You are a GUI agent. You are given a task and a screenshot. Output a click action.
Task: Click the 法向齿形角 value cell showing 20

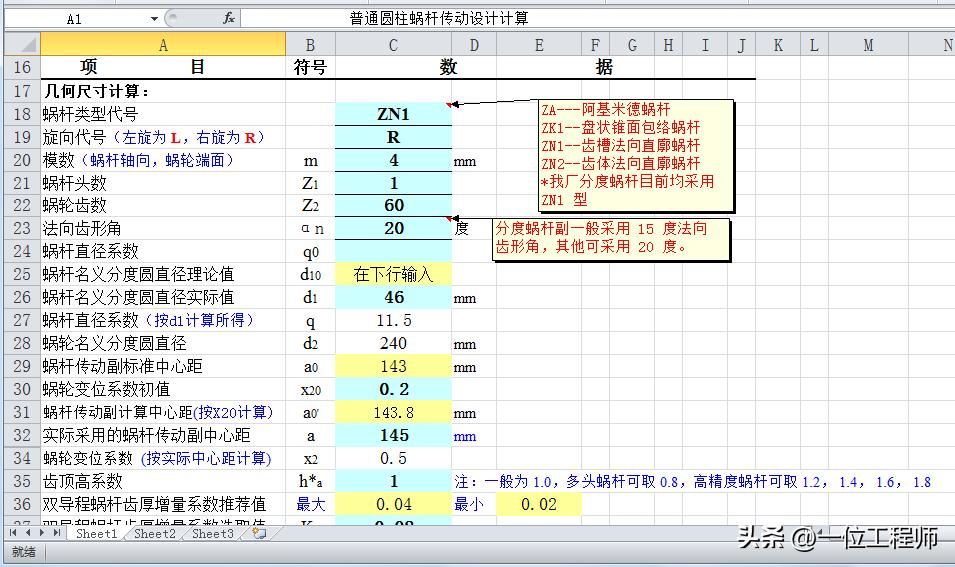tap(393, 228)
